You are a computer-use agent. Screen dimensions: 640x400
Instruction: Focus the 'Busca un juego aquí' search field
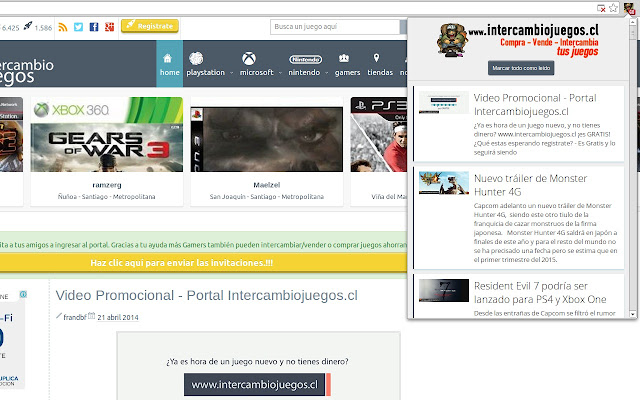click(335, 27)
